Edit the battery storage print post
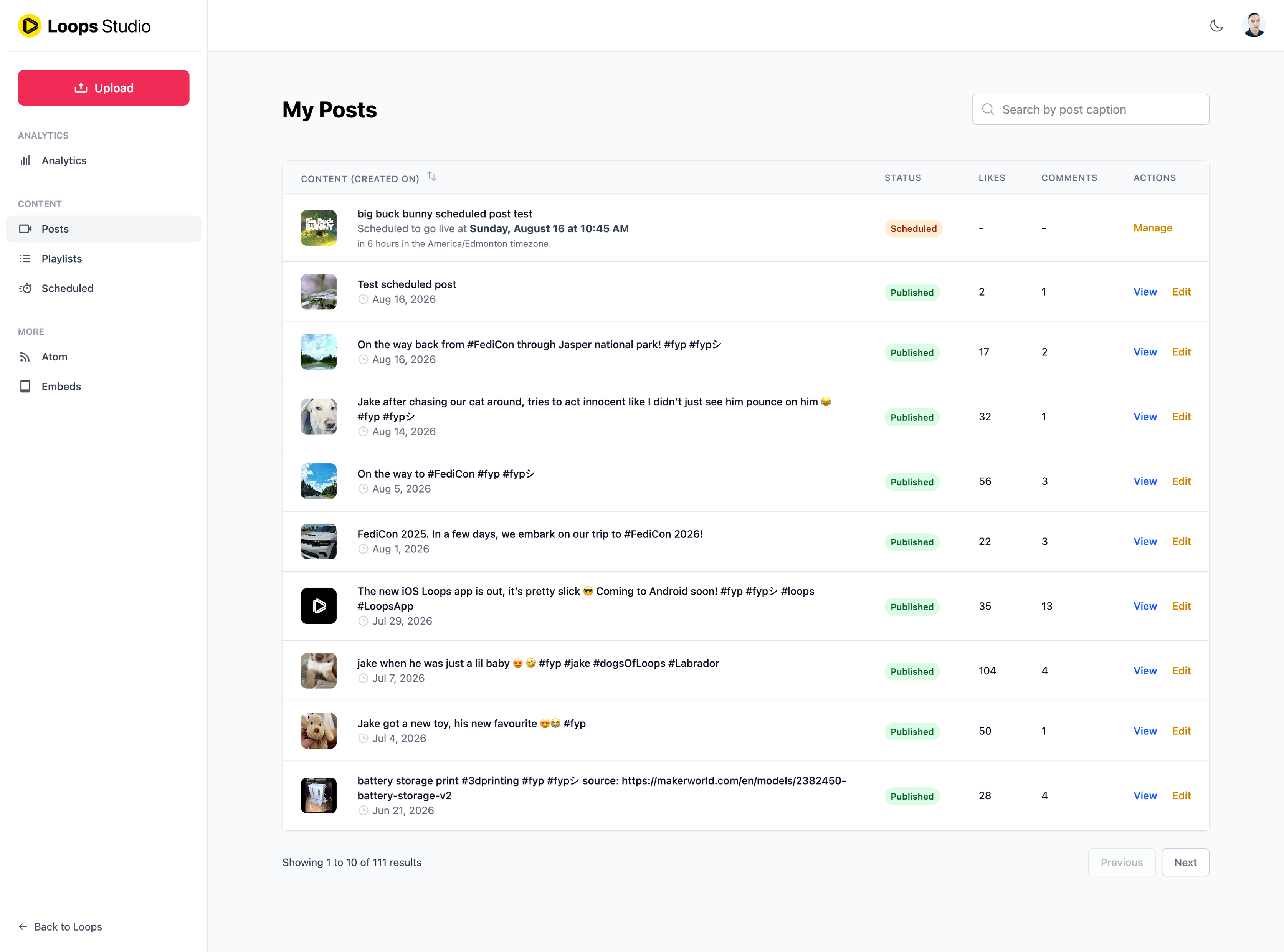1284x952 pixels. 1181,795
